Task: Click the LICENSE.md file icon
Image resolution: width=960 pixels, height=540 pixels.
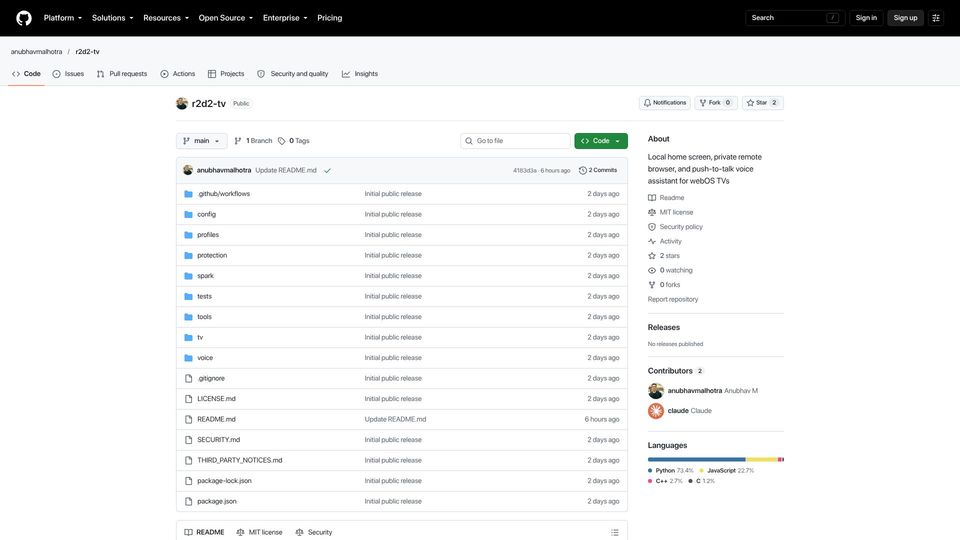Action: pyautogui.click(x=189, y=399)
